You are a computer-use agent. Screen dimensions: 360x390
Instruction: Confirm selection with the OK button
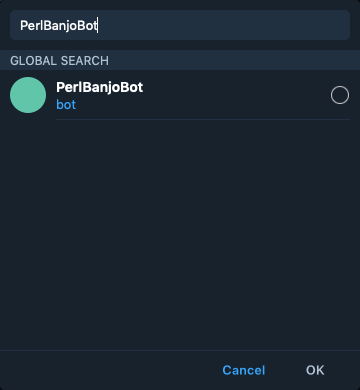pos(315,370)
